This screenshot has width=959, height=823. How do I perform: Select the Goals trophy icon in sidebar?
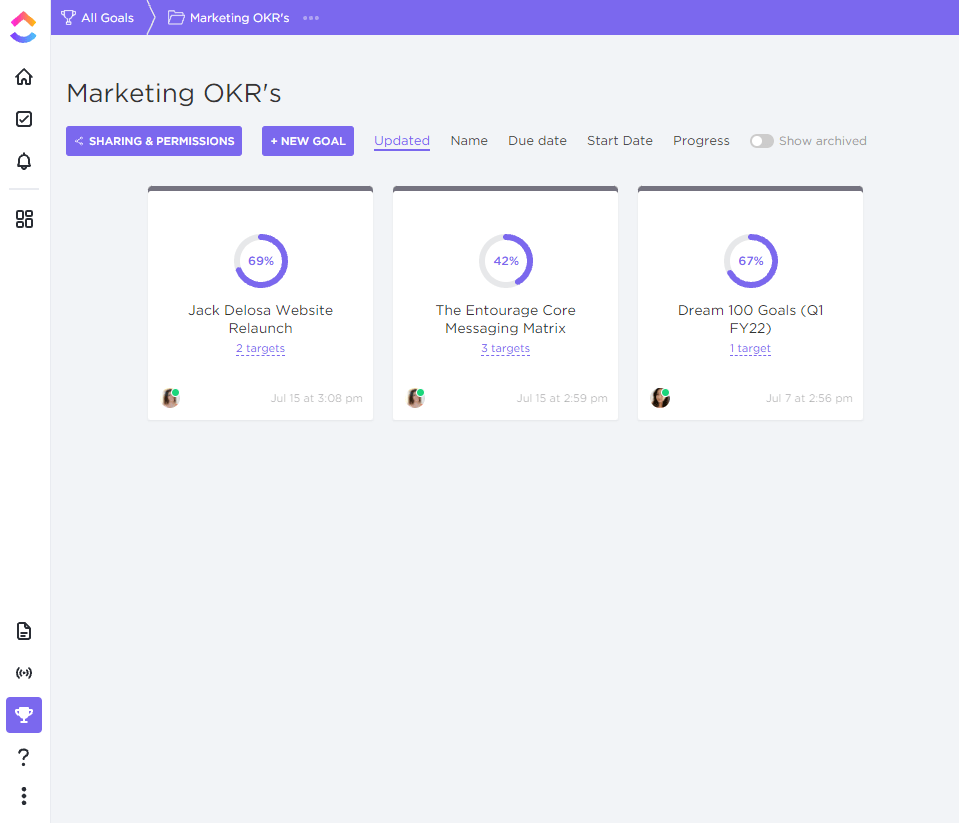pyautogui.click(x=24, y=715)
